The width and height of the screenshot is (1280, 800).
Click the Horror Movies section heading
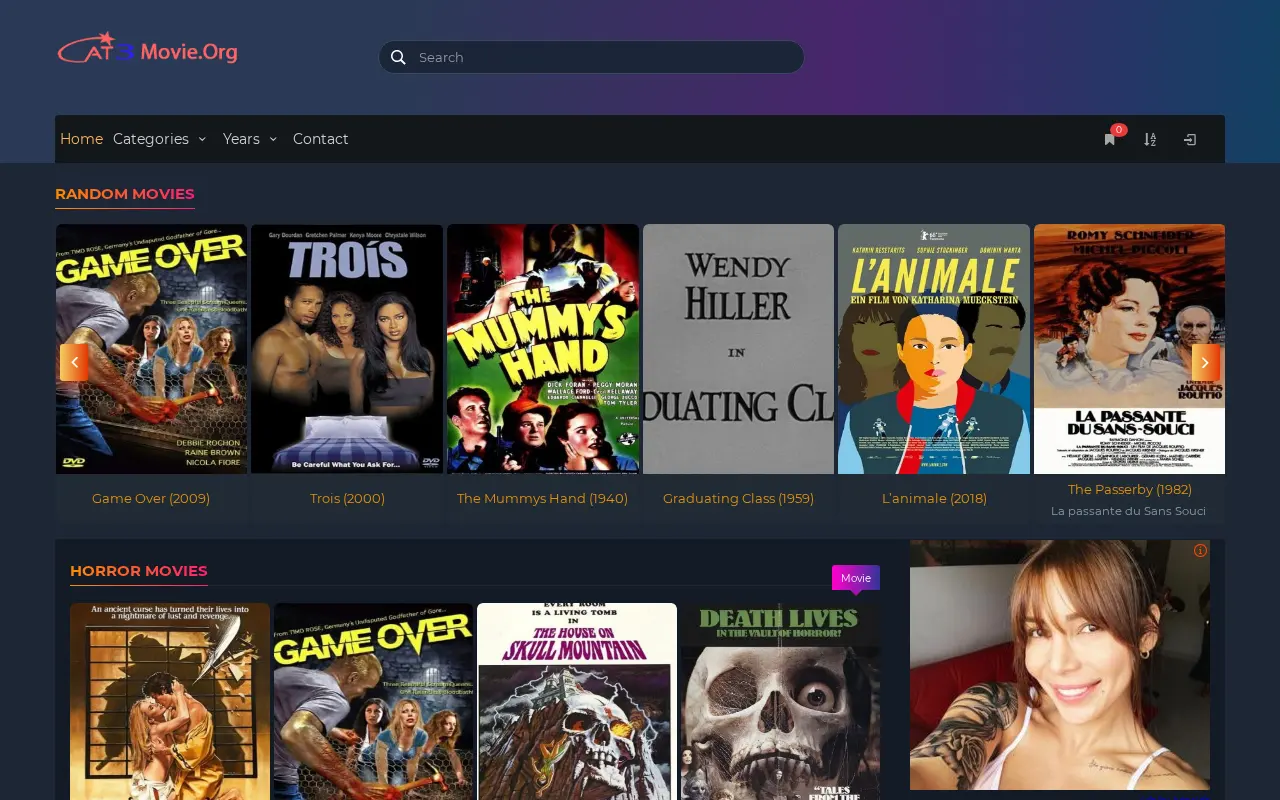(139, 571)
